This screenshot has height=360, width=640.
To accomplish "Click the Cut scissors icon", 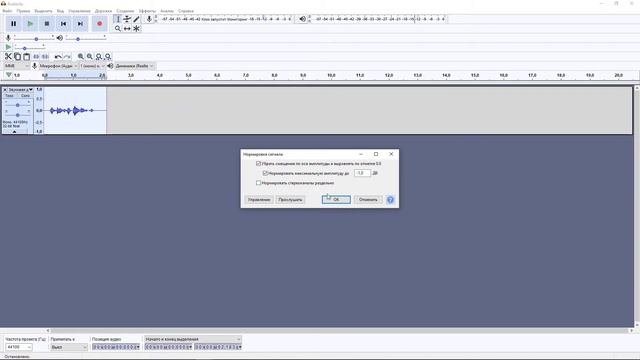I will (x=8, y=56).
